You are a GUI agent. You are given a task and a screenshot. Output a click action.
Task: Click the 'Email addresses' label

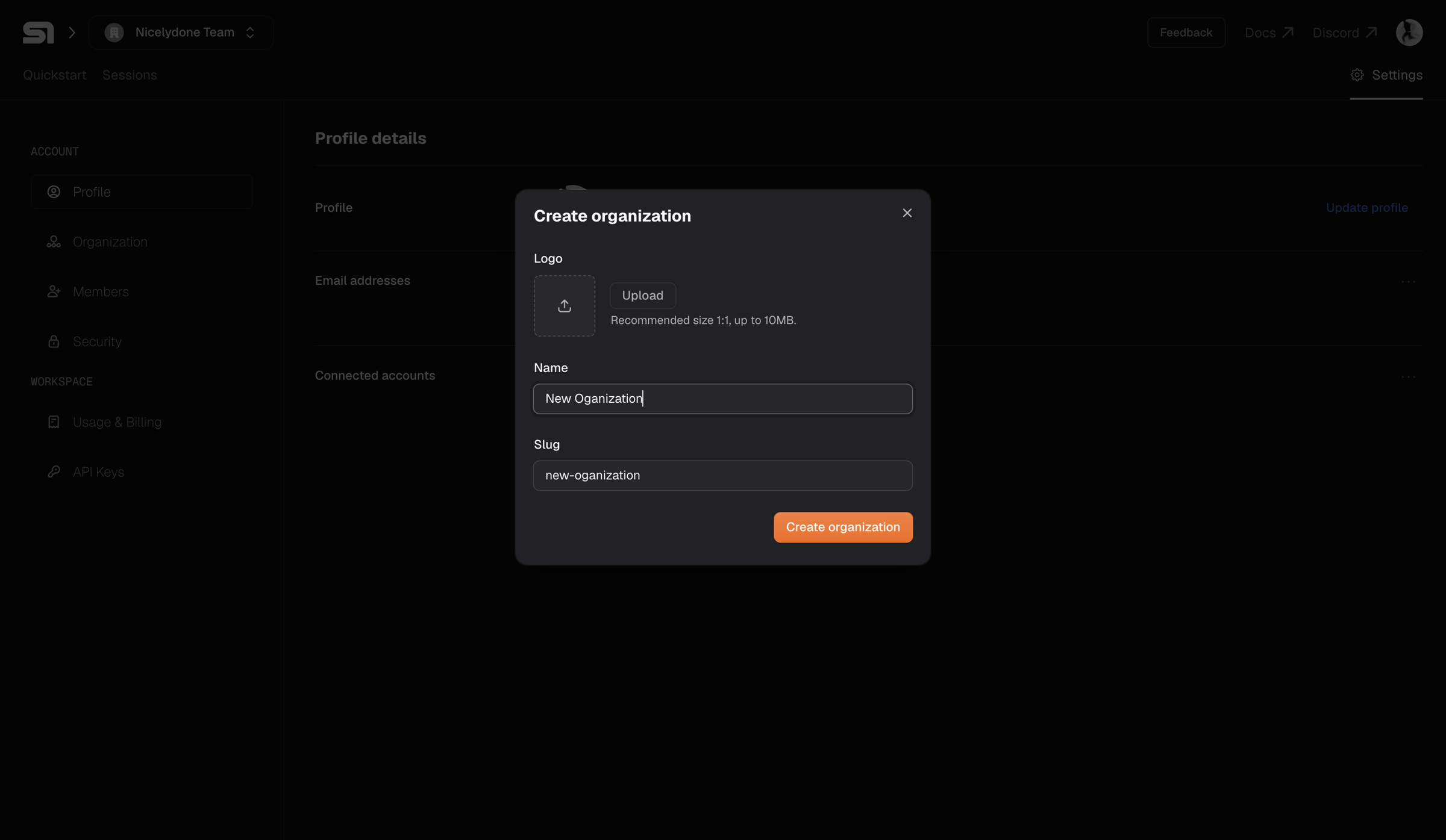pyautogui.click(x=363, y=281)
